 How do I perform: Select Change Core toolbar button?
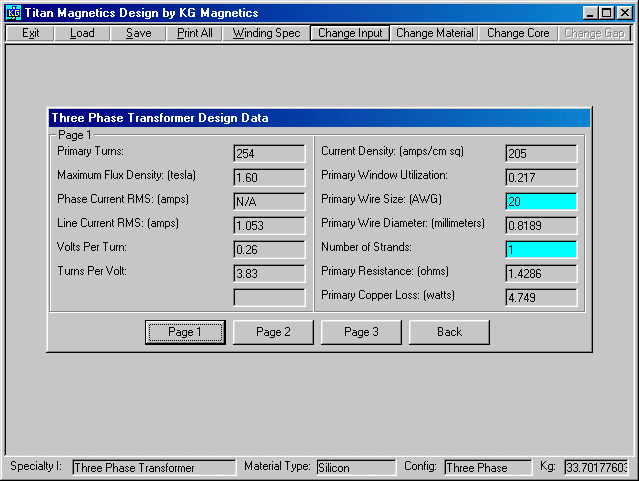click(x=518, y=33)
